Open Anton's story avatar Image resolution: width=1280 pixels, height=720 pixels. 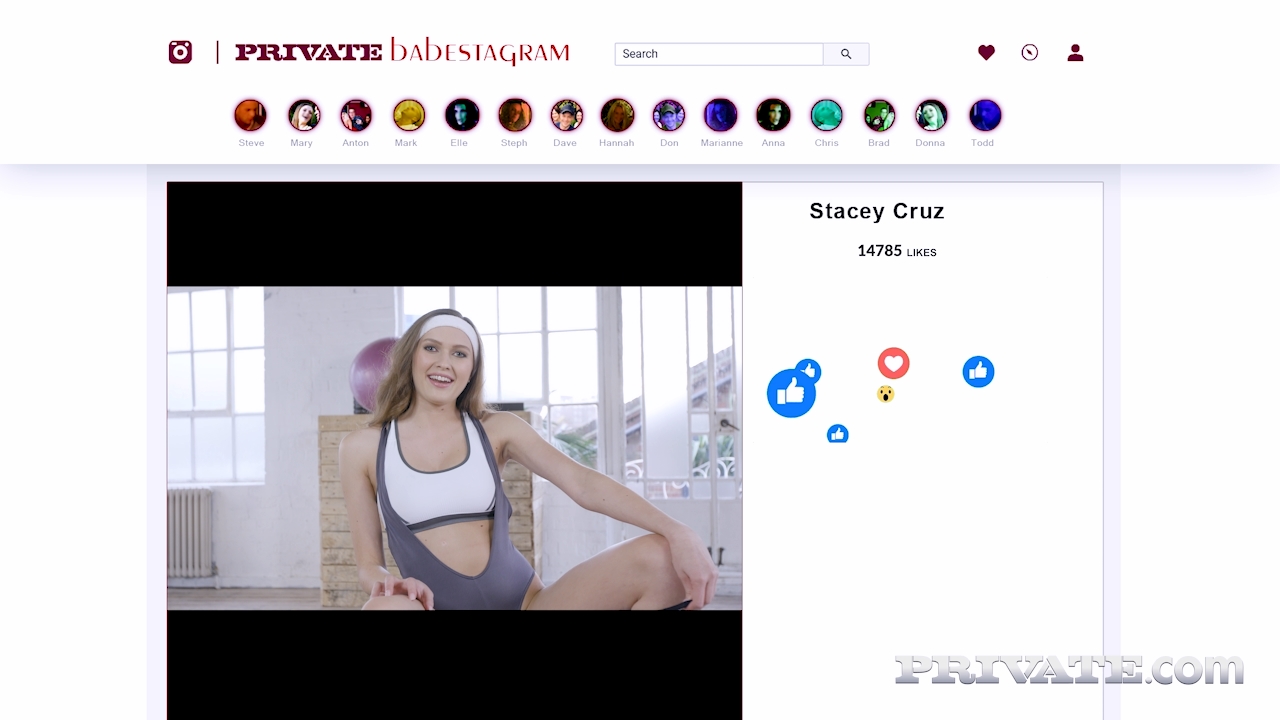point(356,115)
